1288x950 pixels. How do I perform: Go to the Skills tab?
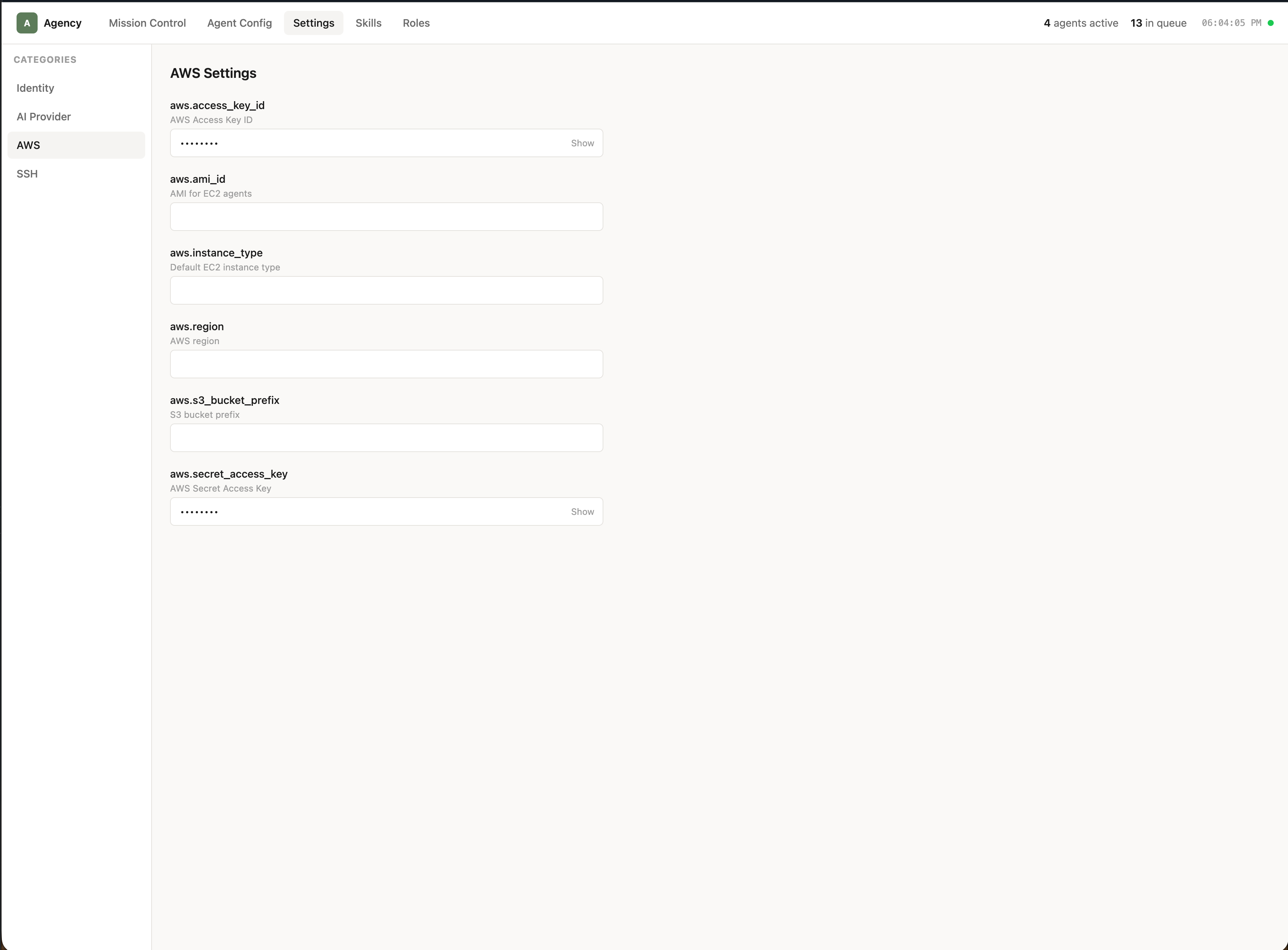pos(368,23)
